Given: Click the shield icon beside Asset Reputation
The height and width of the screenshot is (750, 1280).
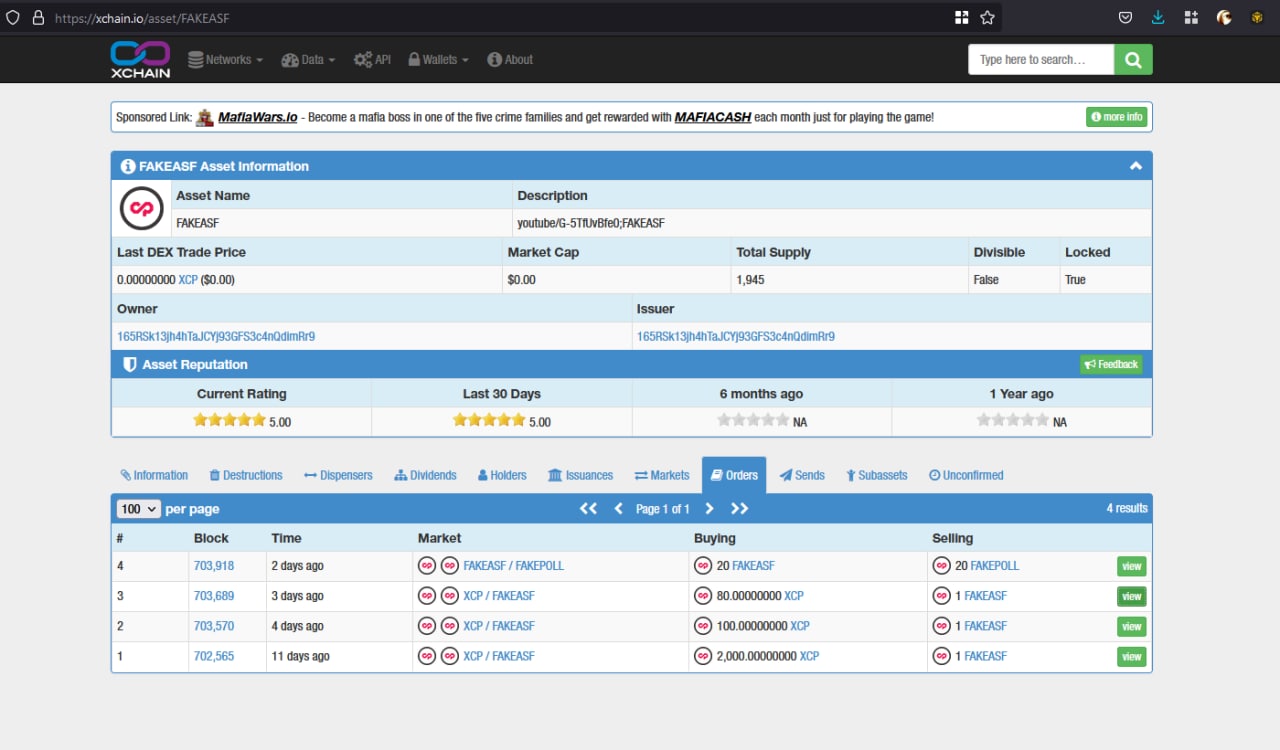Looking at the screenshot, I should 129,364.
